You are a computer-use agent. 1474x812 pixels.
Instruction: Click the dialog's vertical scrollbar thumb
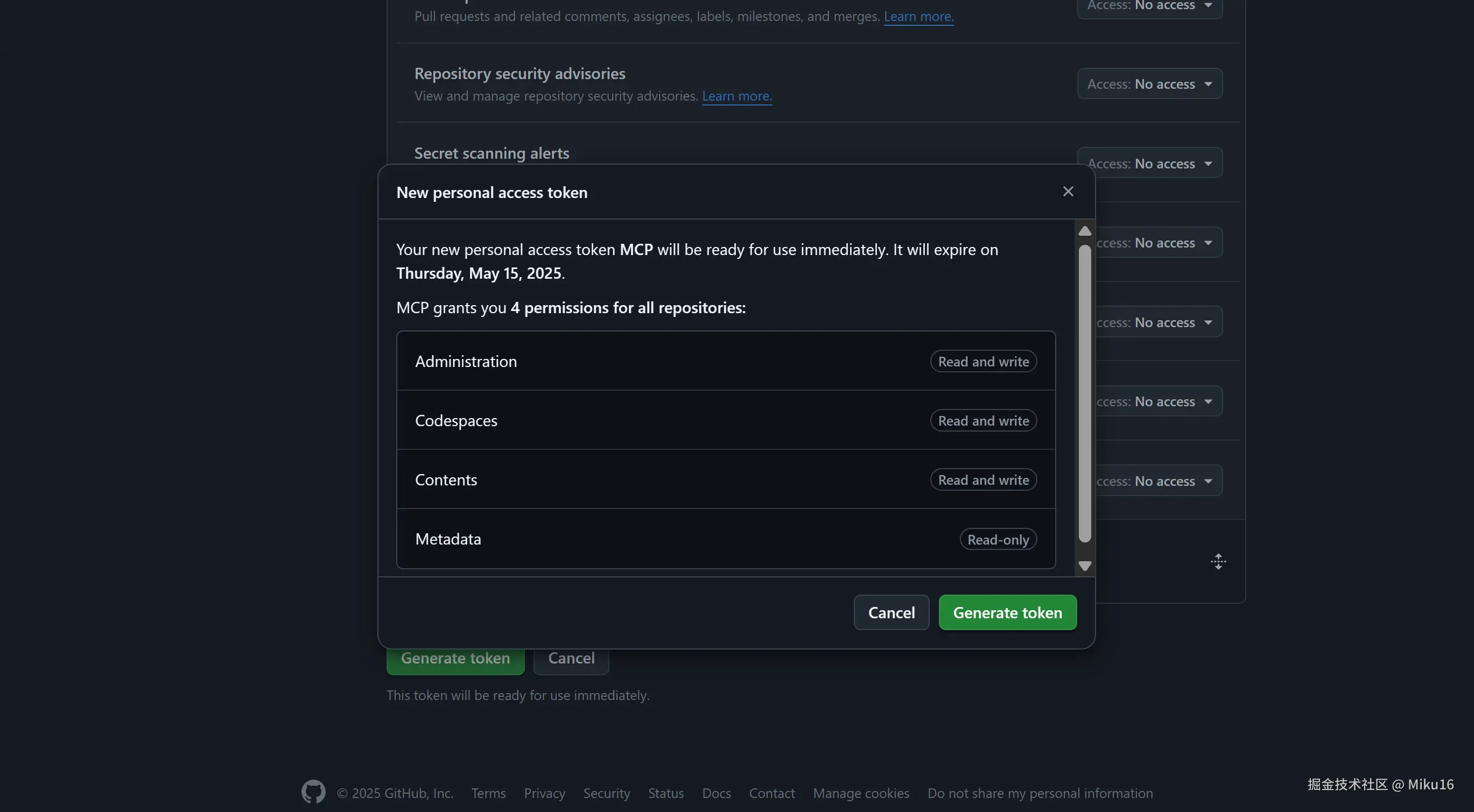[x=1084, y=393]
